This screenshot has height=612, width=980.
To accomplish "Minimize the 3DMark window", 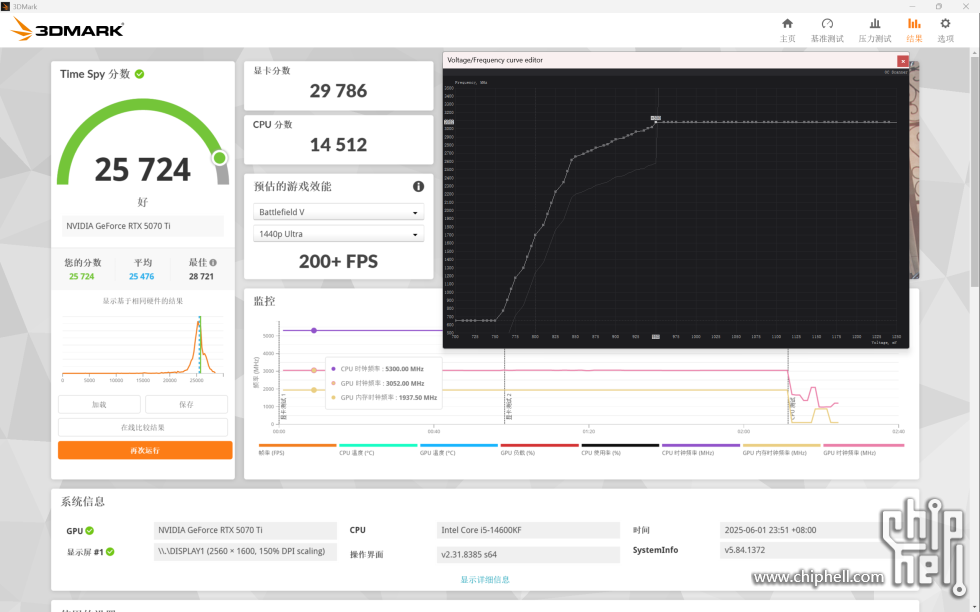I will (912, 6).
